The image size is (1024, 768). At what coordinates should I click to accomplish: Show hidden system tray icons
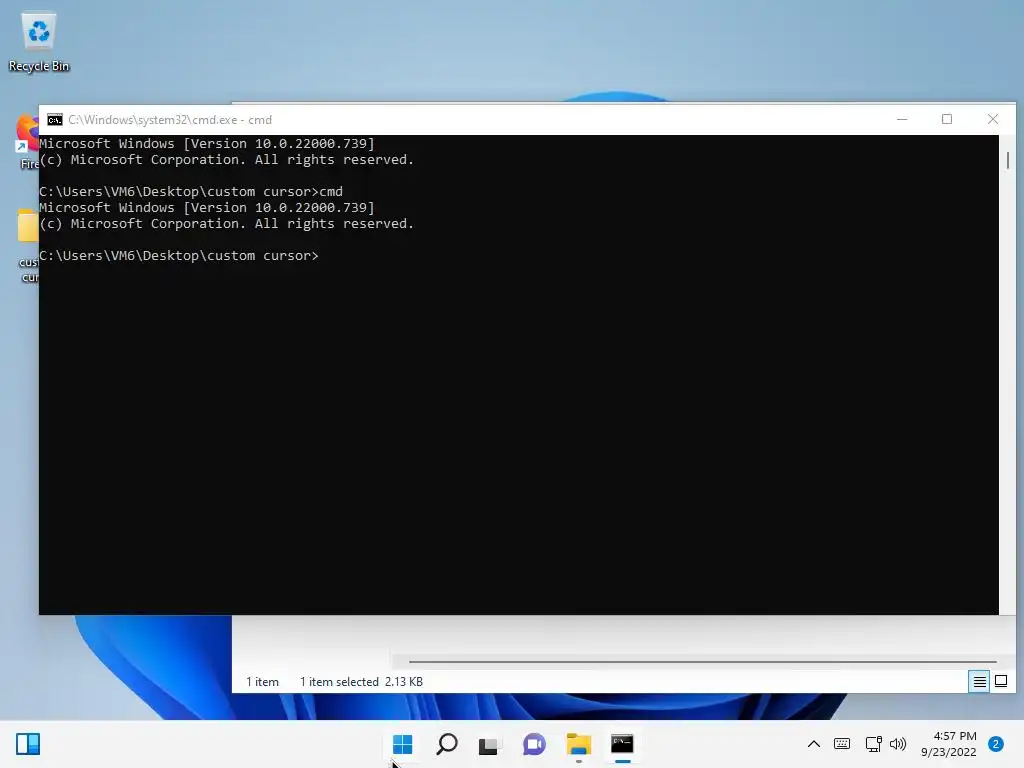pyautogui.click(x=814, y=744)
